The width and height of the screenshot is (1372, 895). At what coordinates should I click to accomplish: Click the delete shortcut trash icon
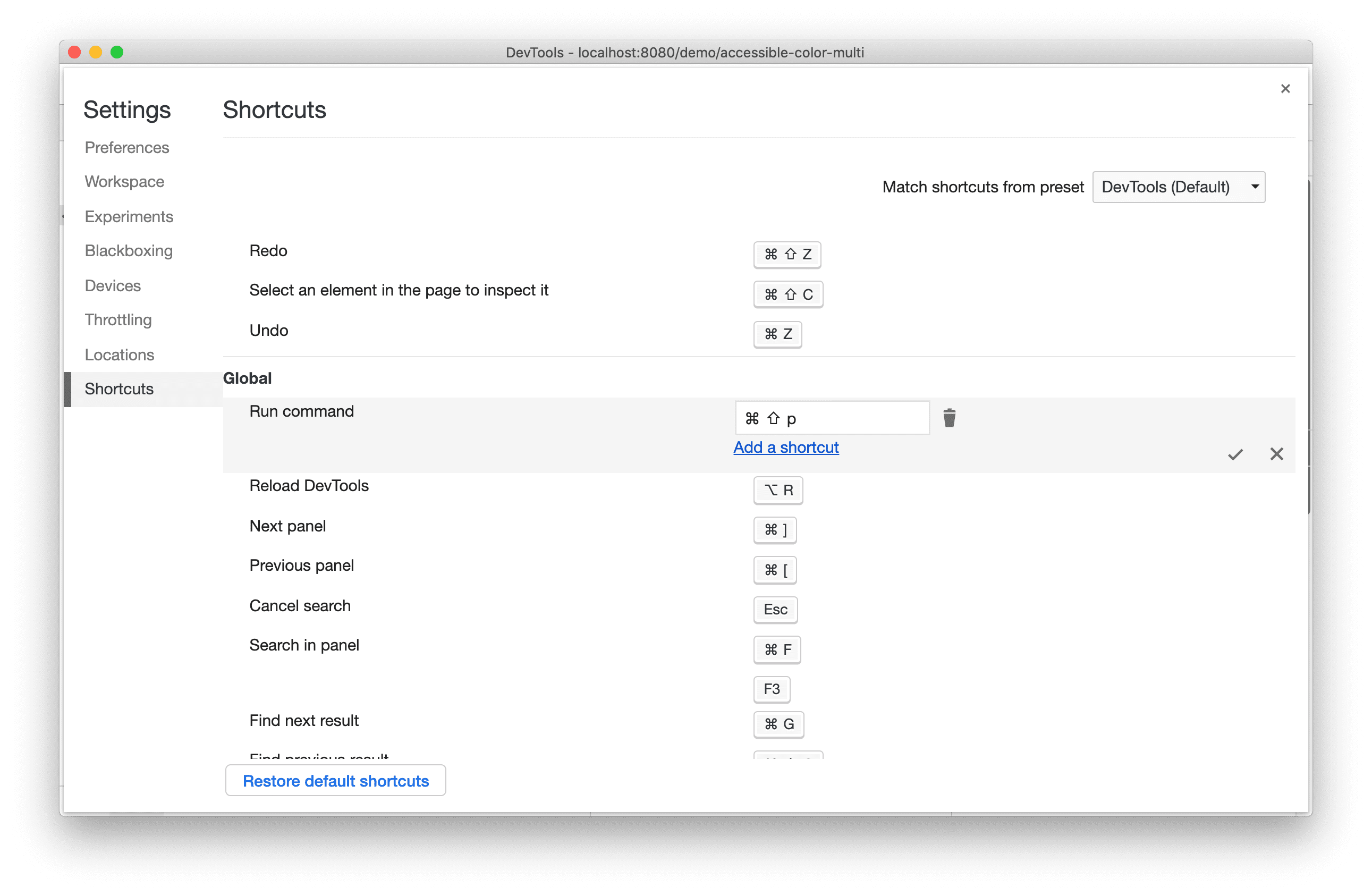[949, 418]
